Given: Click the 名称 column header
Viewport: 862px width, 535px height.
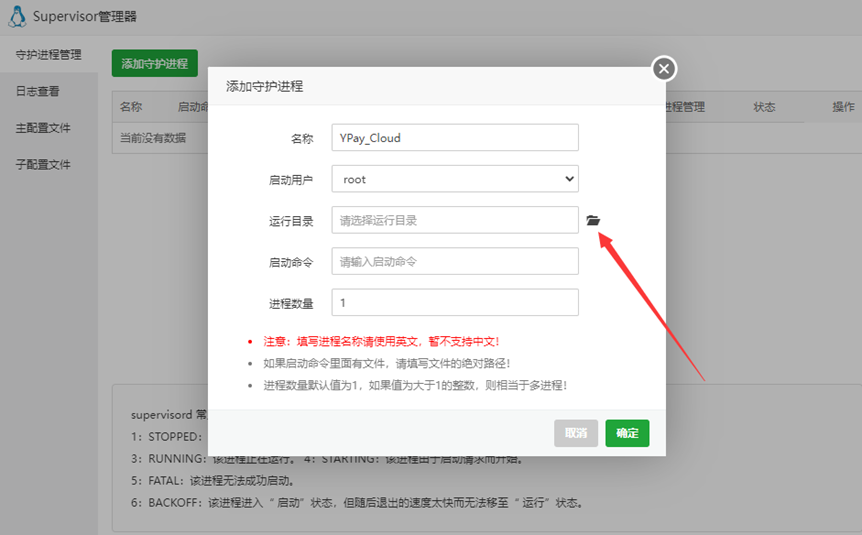Looking at the screenshot, I should coord(131,107).
